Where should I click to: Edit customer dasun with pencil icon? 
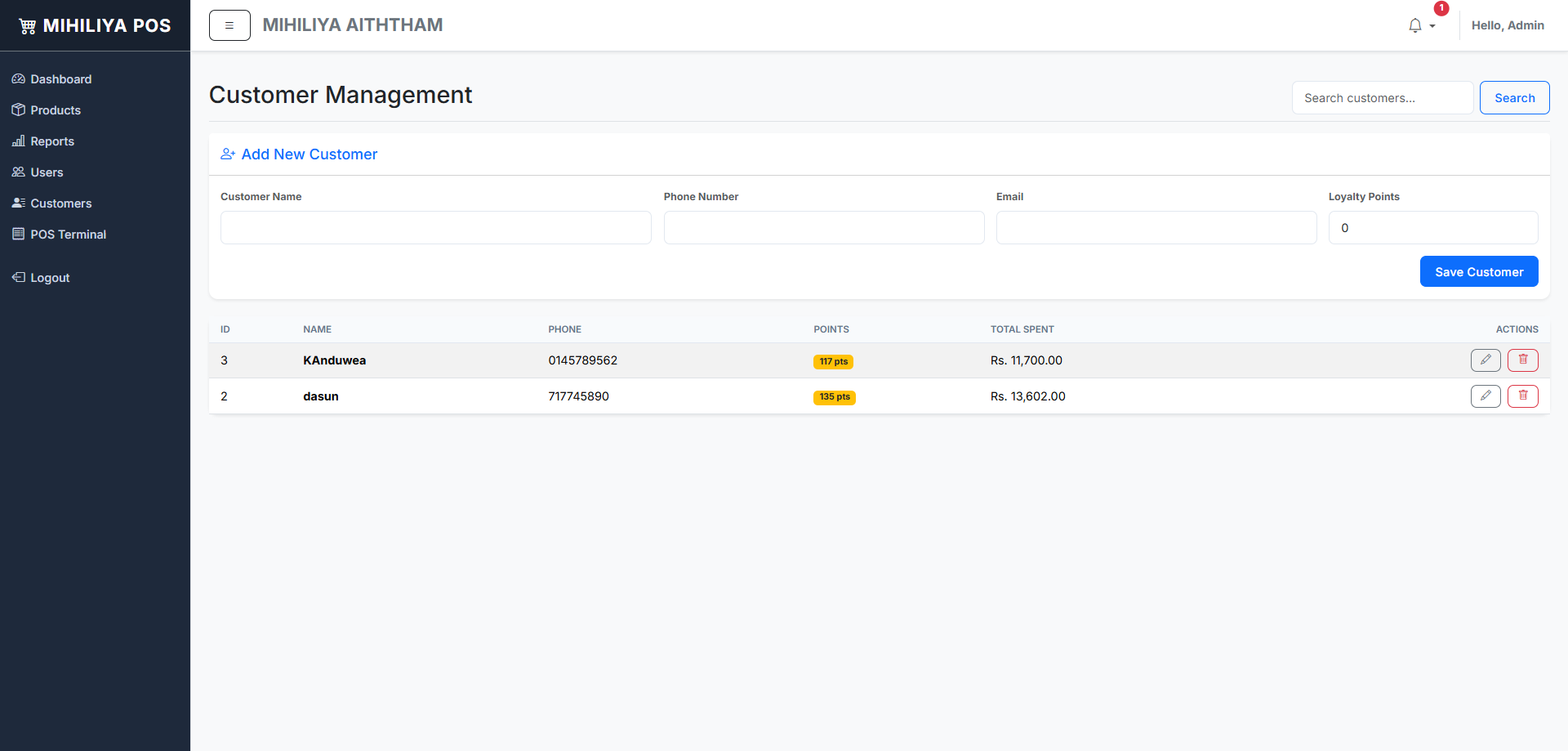click(1486, 396)
